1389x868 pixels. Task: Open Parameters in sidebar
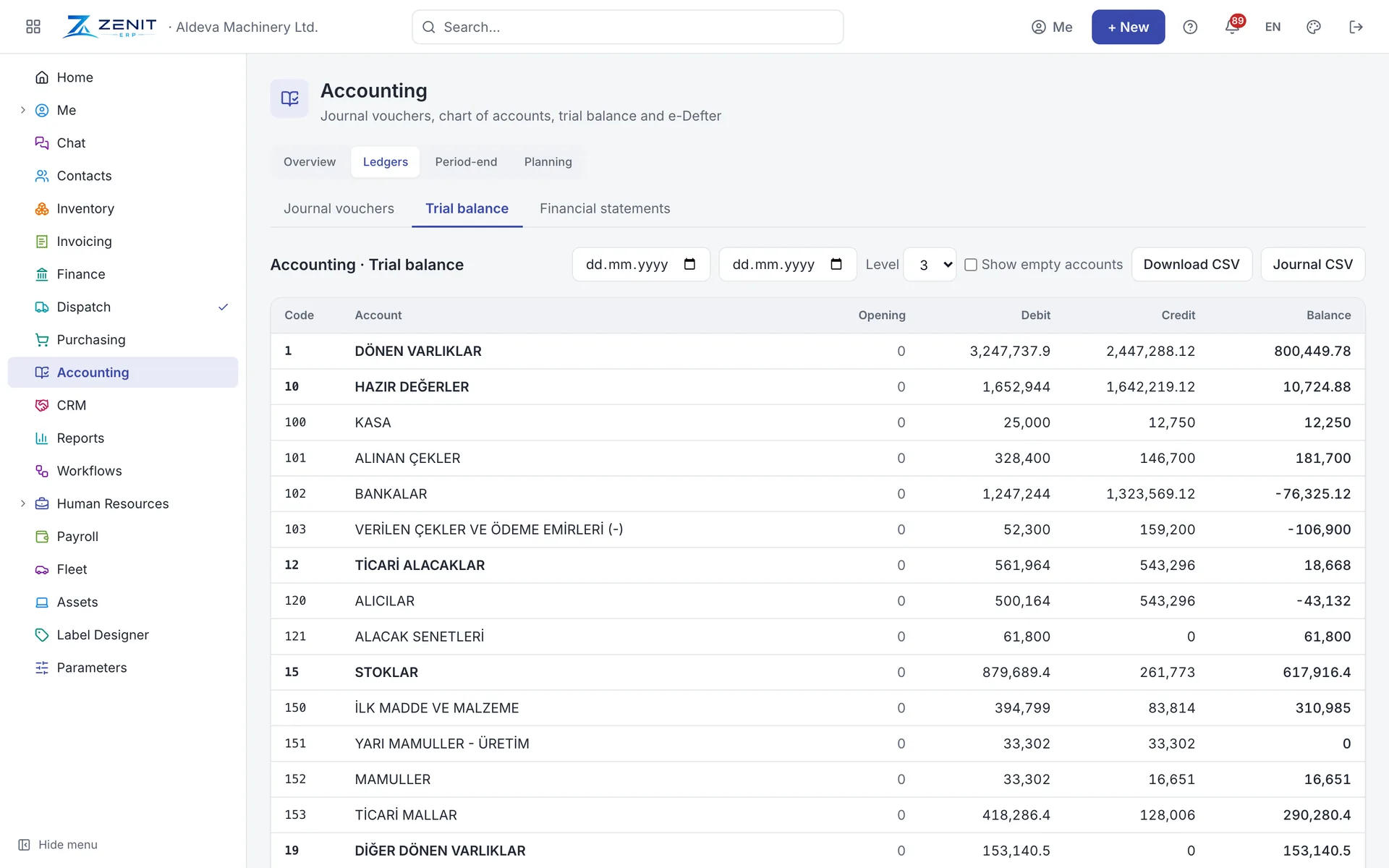123,668
